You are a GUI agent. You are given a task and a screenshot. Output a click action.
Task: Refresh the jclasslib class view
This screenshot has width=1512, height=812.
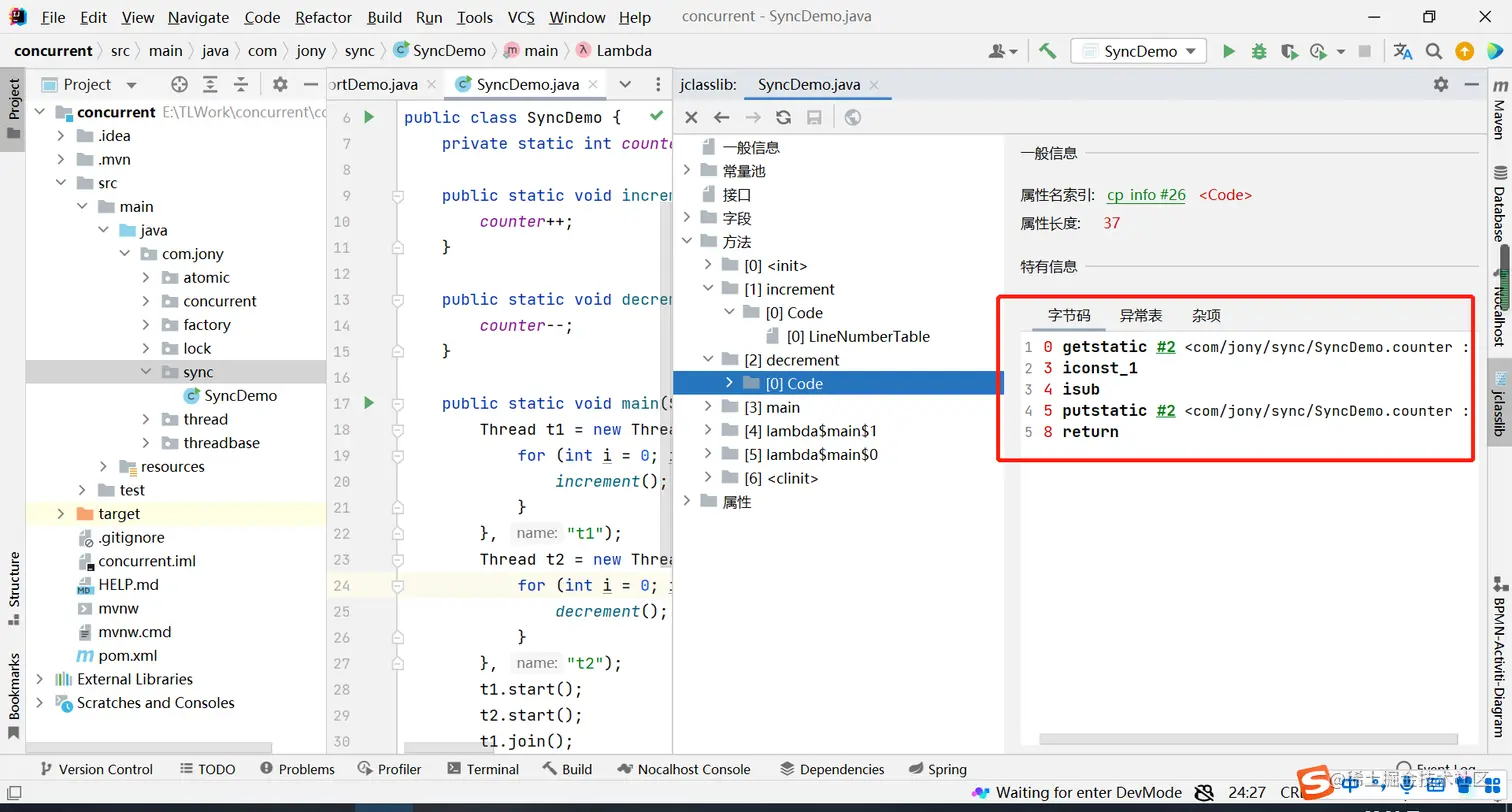click(783, 118)
